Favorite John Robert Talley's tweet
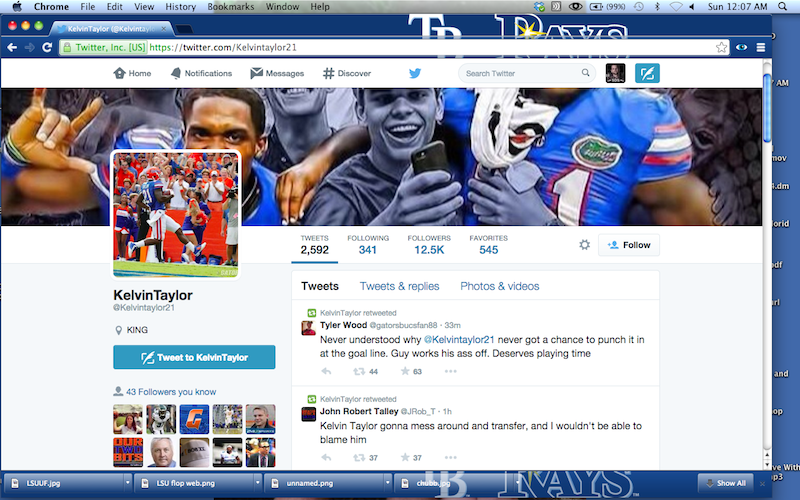This screenshot has width=800, height=500. click(405, 457)
